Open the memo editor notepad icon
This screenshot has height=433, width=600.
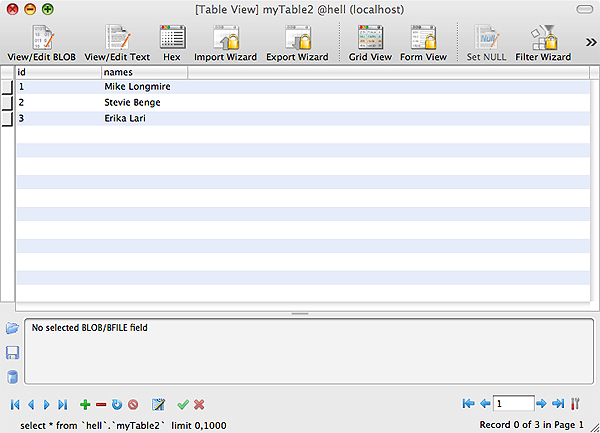tap(158, 404)
